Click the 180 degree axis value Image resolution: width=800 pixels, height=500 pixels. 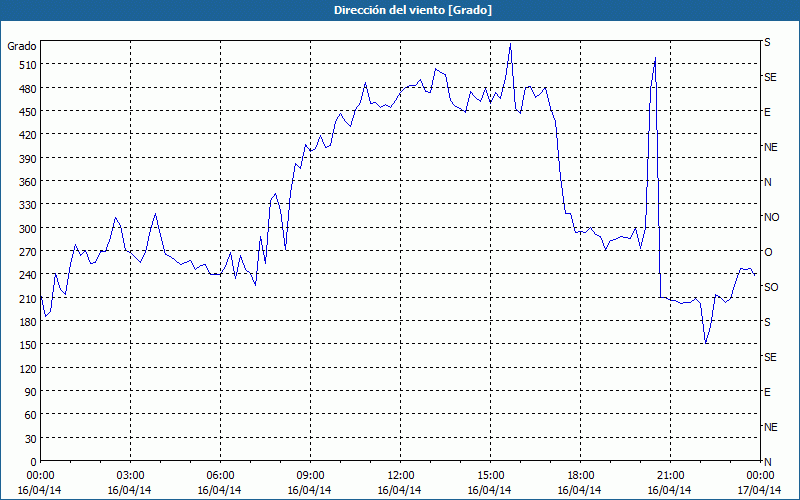coord(28,322)
